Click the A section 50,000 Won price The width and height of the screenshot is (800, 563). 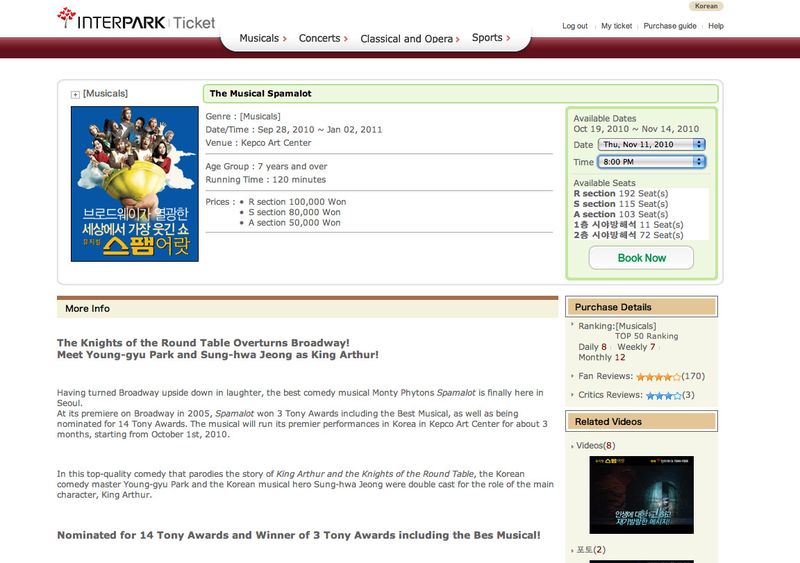coord(294,223)
